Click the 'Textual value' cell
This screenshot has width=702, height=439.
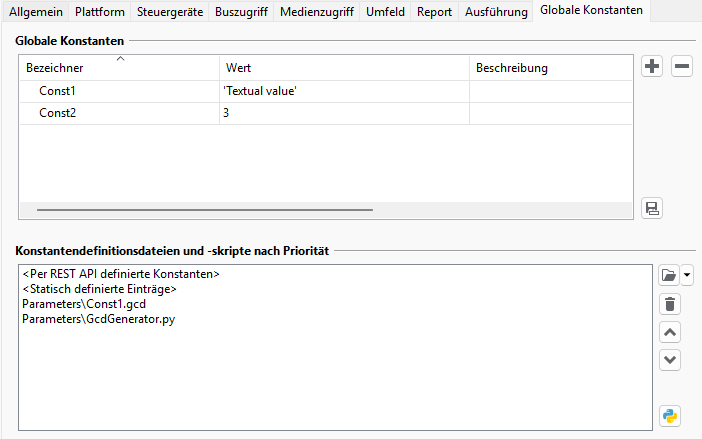[344, 91]
